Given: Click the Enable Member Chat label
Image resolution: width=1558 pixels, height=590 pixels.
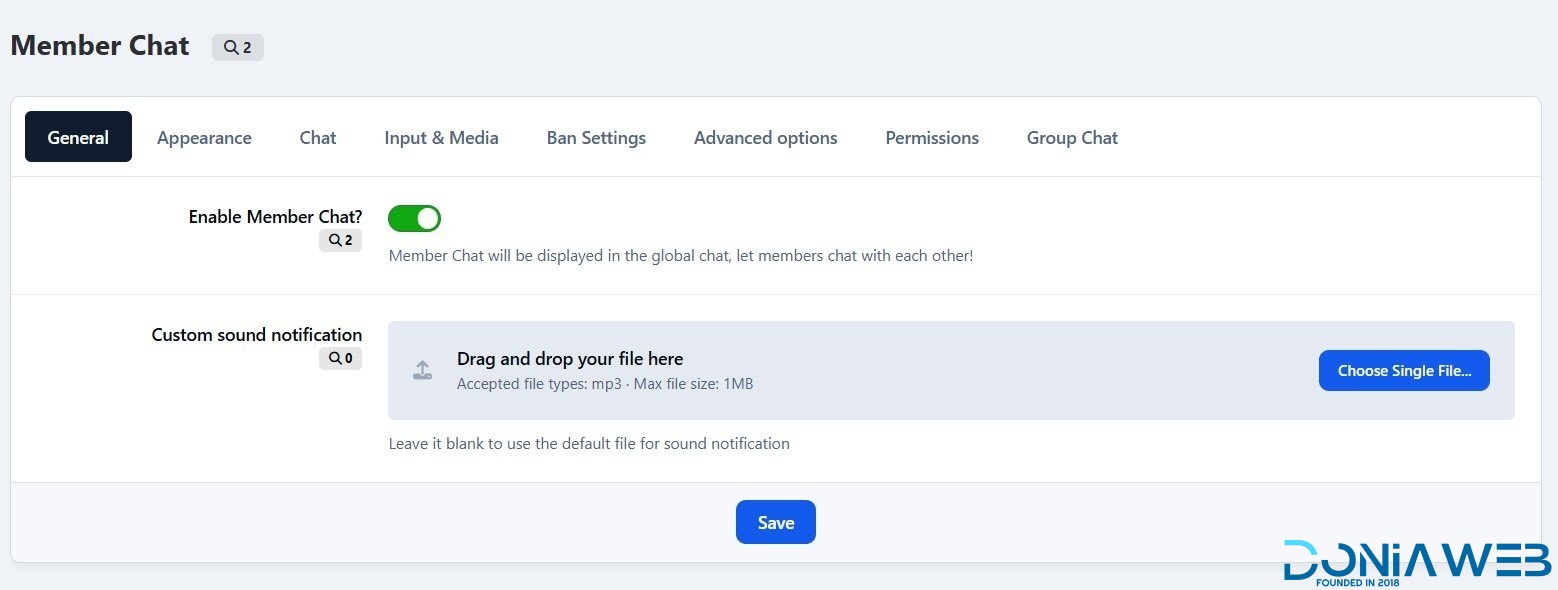Looking at the screenshot, I should [275, 216].
